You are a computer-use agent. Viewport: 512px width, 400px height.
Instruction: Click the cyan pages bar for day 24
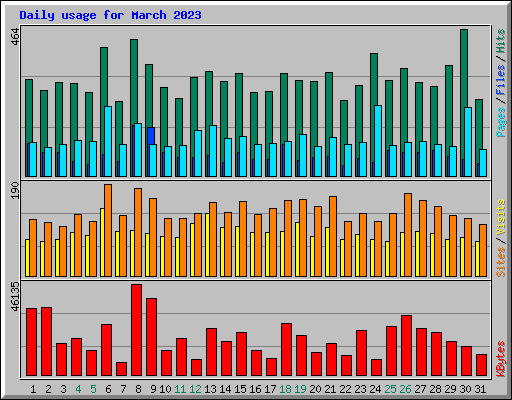click(x=378, y=141)
